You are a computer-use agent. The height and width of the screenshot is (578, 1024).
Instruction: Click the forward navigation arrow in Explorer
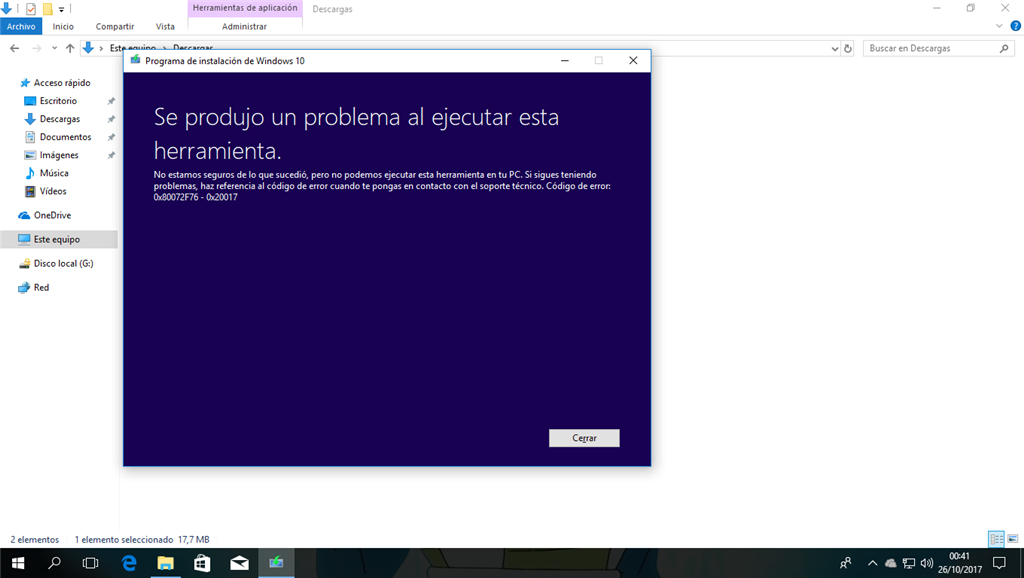coord(37,48)
